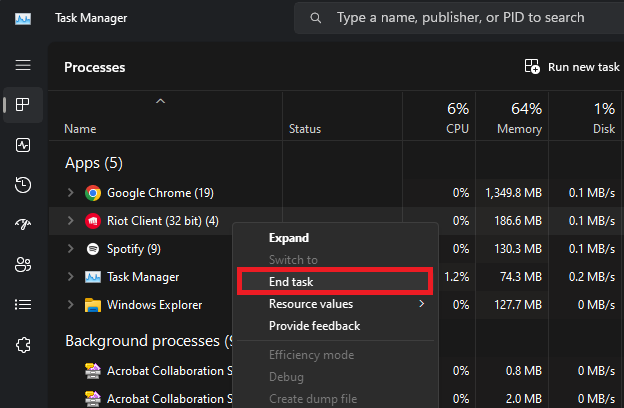Expand the Task Manager process group
Image resolution: width=624 pixels, height=408 pixels.
tap(70, 276)
